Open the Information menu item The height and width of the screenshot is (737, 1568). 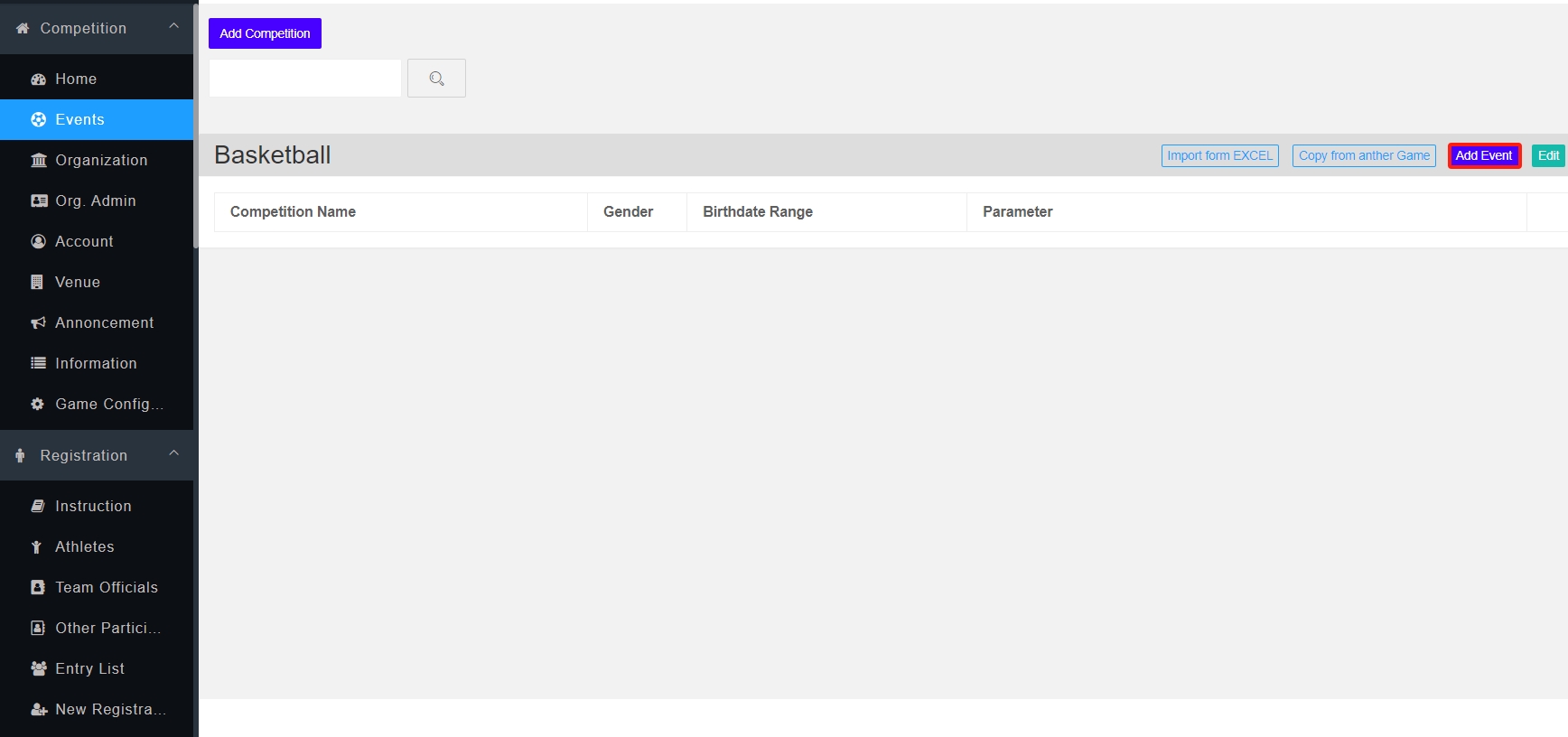(96, 363)
